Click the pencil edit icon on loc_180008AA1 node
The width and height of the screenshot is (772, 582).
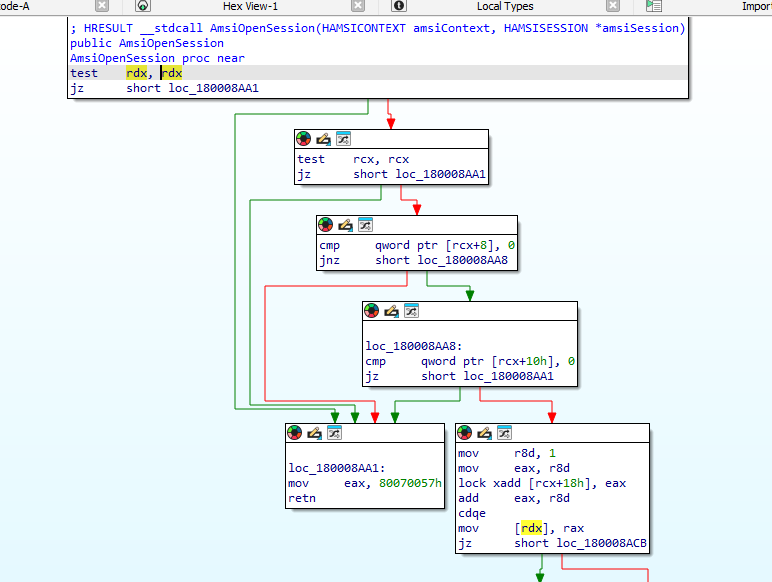point(314,433)
